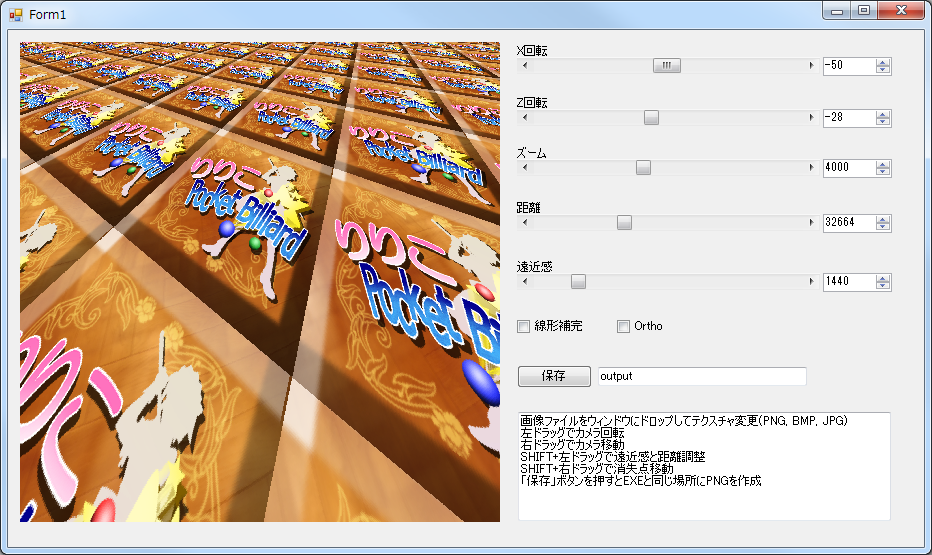Increase the ズーム value with up spinner
The height and width of the screenshot is (555, 932).
click(883, 165)
